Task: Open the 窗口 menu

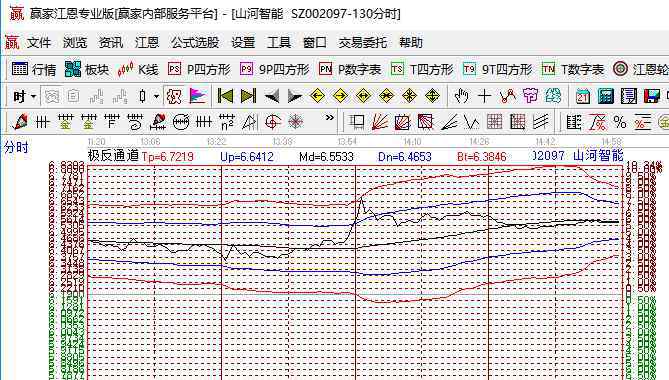Action: pyautogui.click(x=314, y=43)
